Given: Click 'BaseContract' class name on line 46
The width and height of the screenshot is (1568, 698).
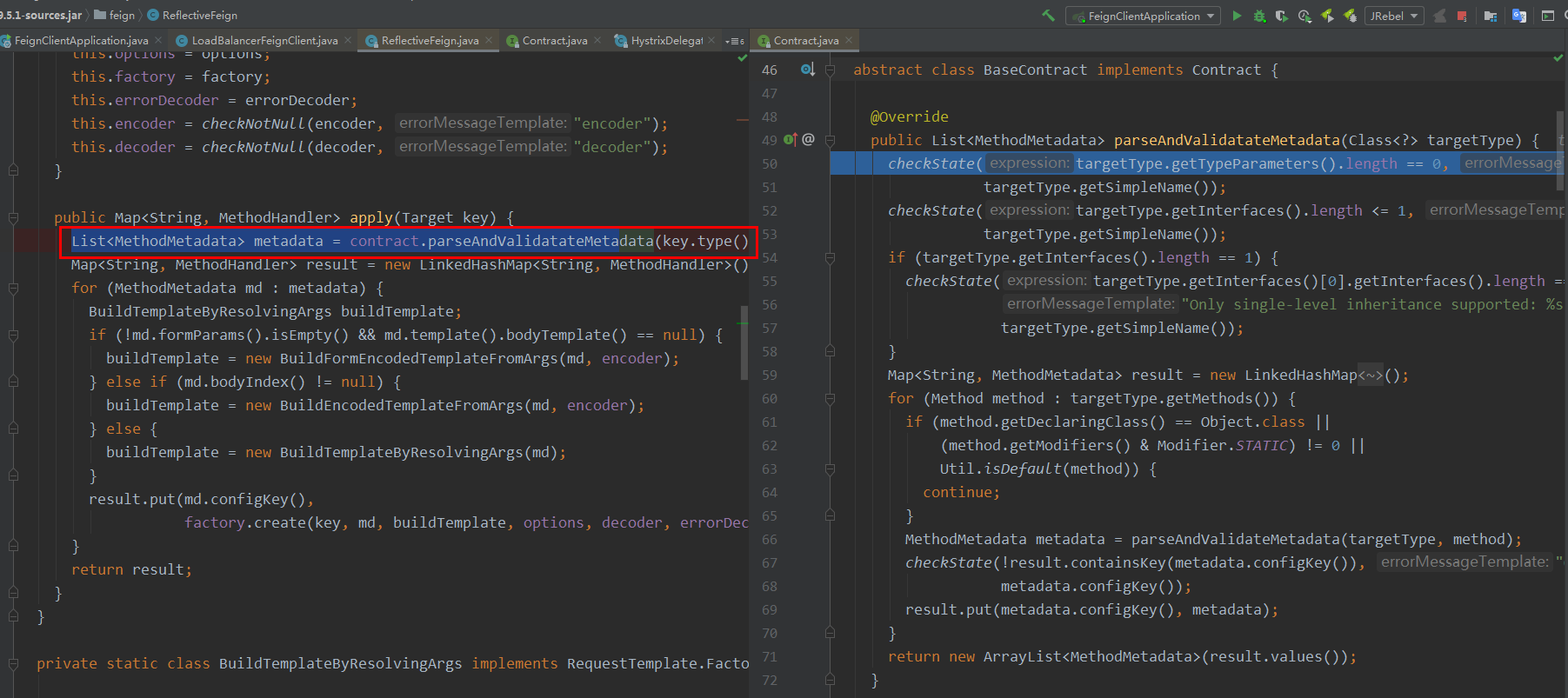Looking at the screenshot, I should (1035, 70).
